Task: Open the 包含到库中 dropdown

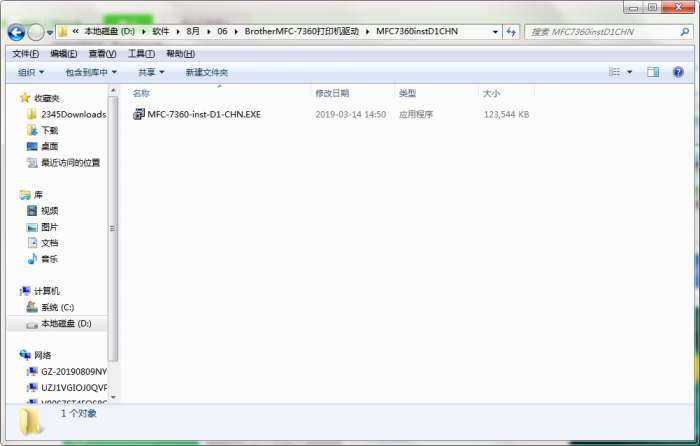Action: click(91, 72)
